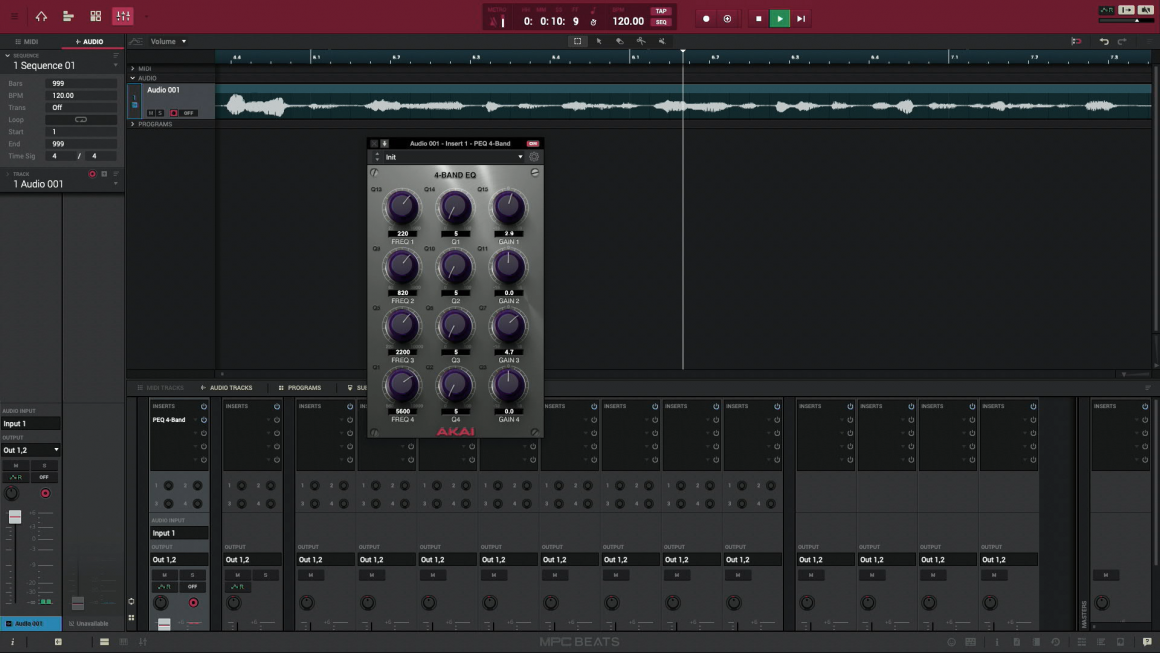Toggle the metronome icon
Viewport: 1160px width, 653px height.
(495, 21)
